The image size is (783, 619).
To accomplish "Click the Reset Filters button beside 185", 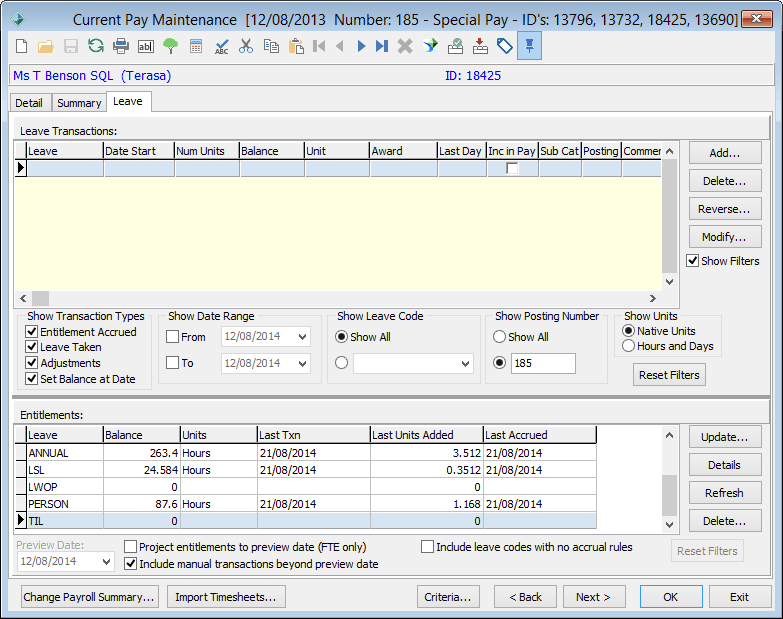I will tap(669, 375).
